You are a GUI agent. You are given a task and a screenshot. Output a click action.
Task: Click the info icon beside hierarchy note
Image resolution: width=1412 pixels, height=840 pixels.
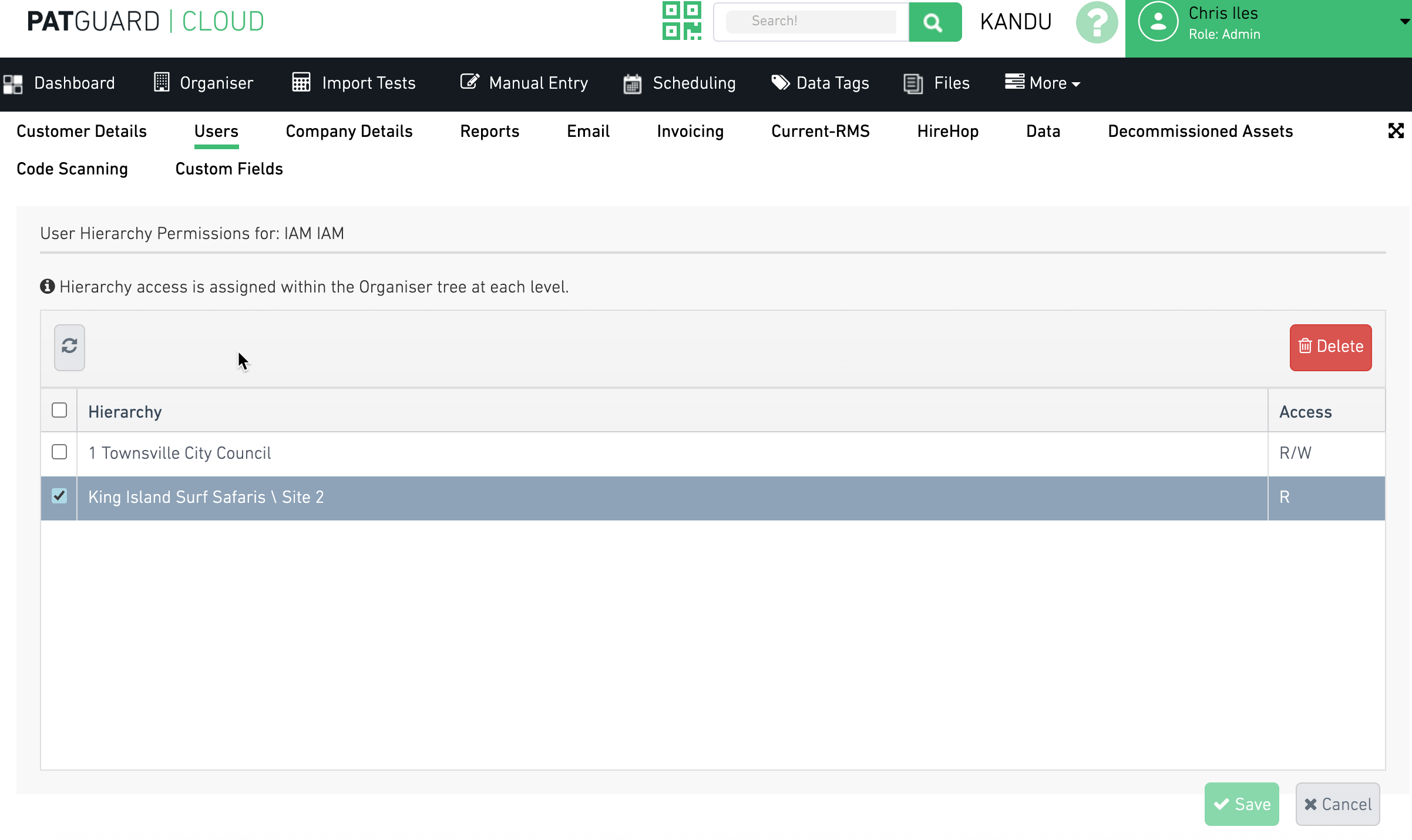click(x=48, y=287)
